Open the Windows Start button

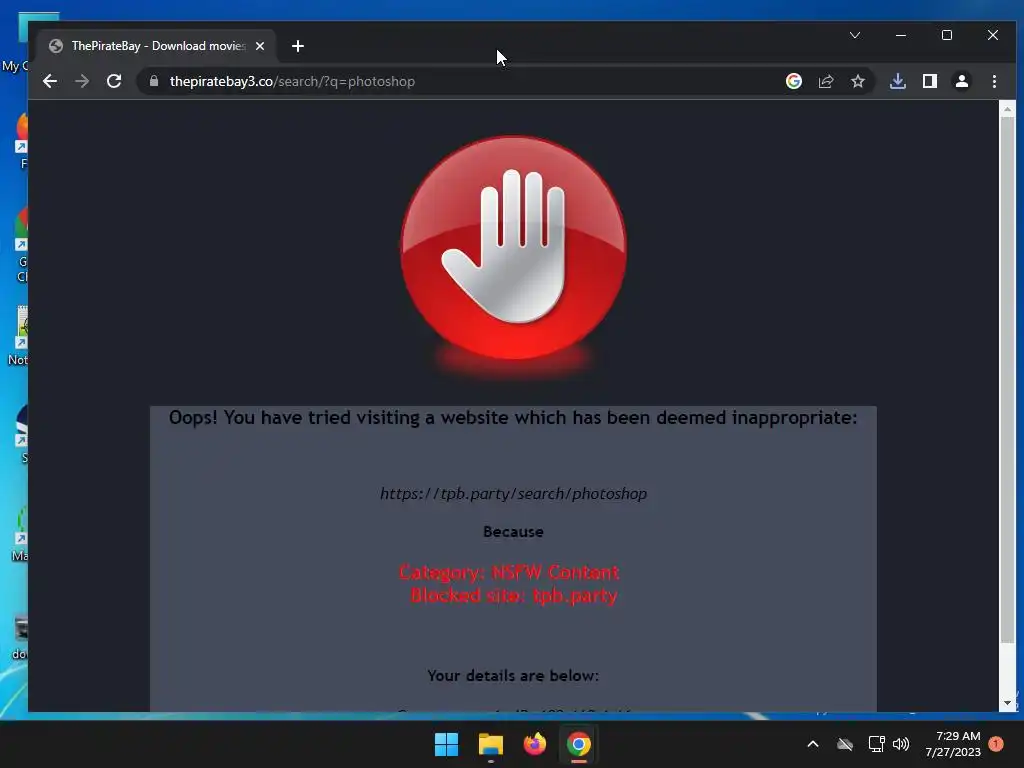coord(447,744)
